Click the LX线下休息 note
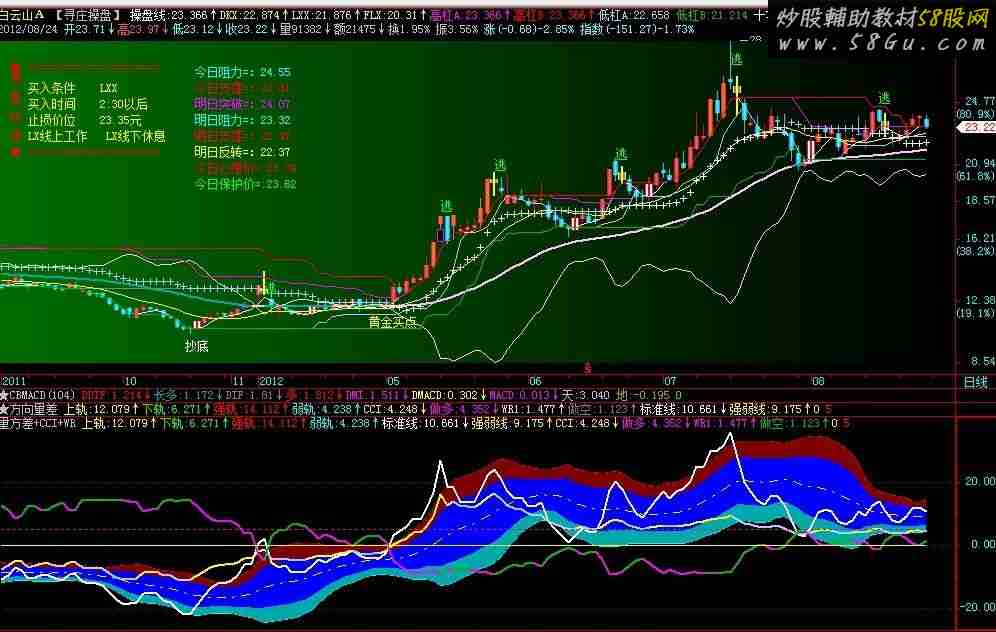The height and width of the screenshot is (632, 996). pyautogui.click(x=135, y=136)
